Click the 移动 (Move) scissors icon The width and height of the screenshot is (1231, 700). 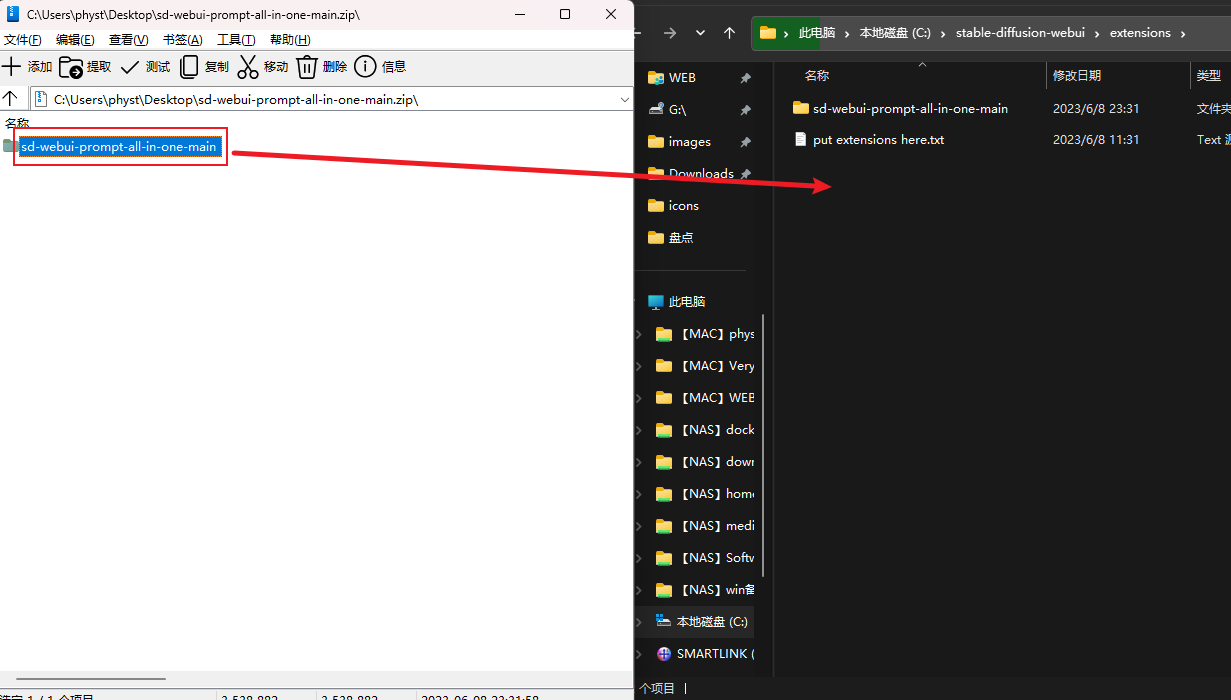(x=248, y=67)
